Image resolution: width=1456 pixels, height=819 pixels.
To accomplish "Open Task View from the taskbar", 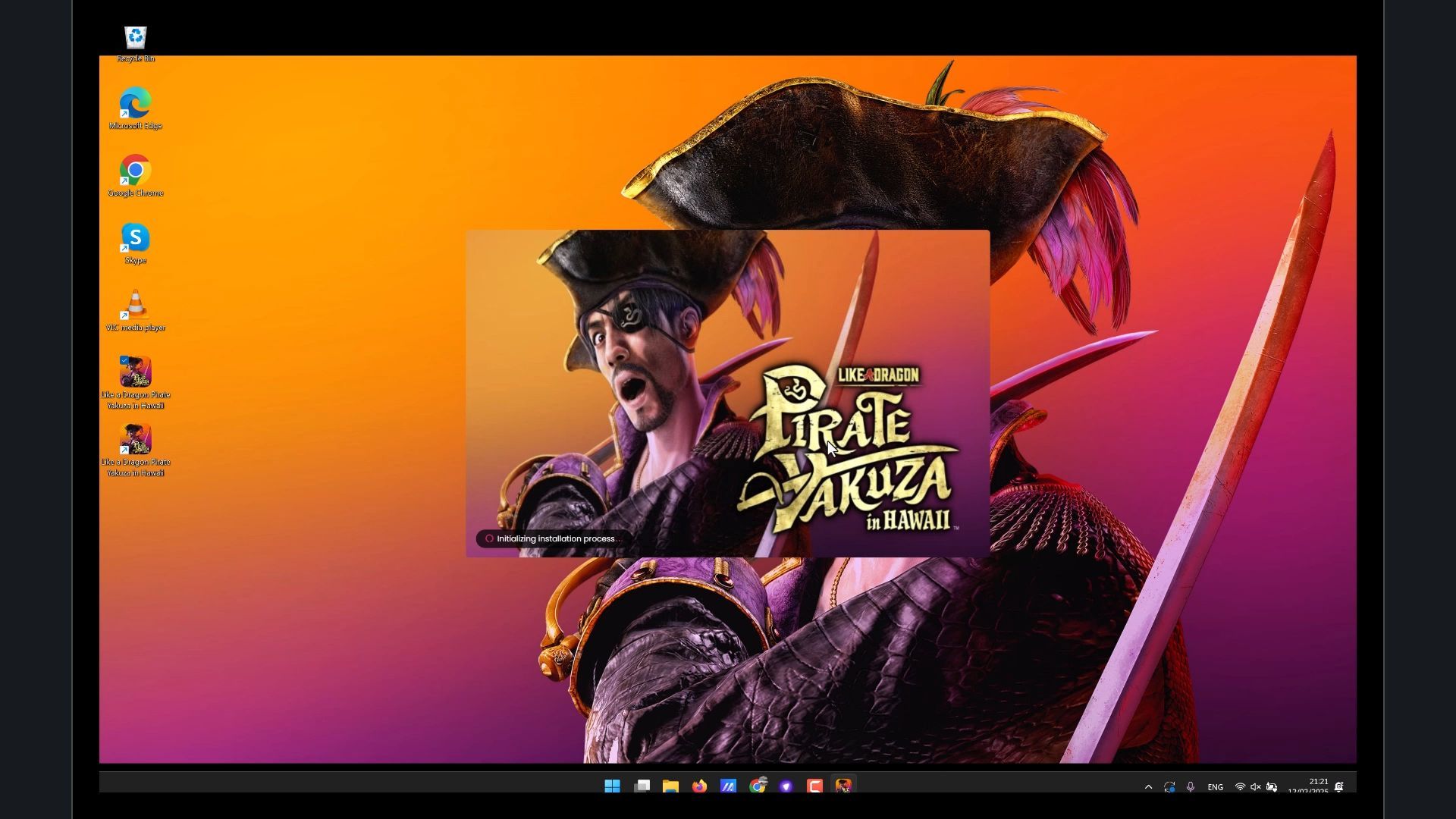I will tap(642, 786).
